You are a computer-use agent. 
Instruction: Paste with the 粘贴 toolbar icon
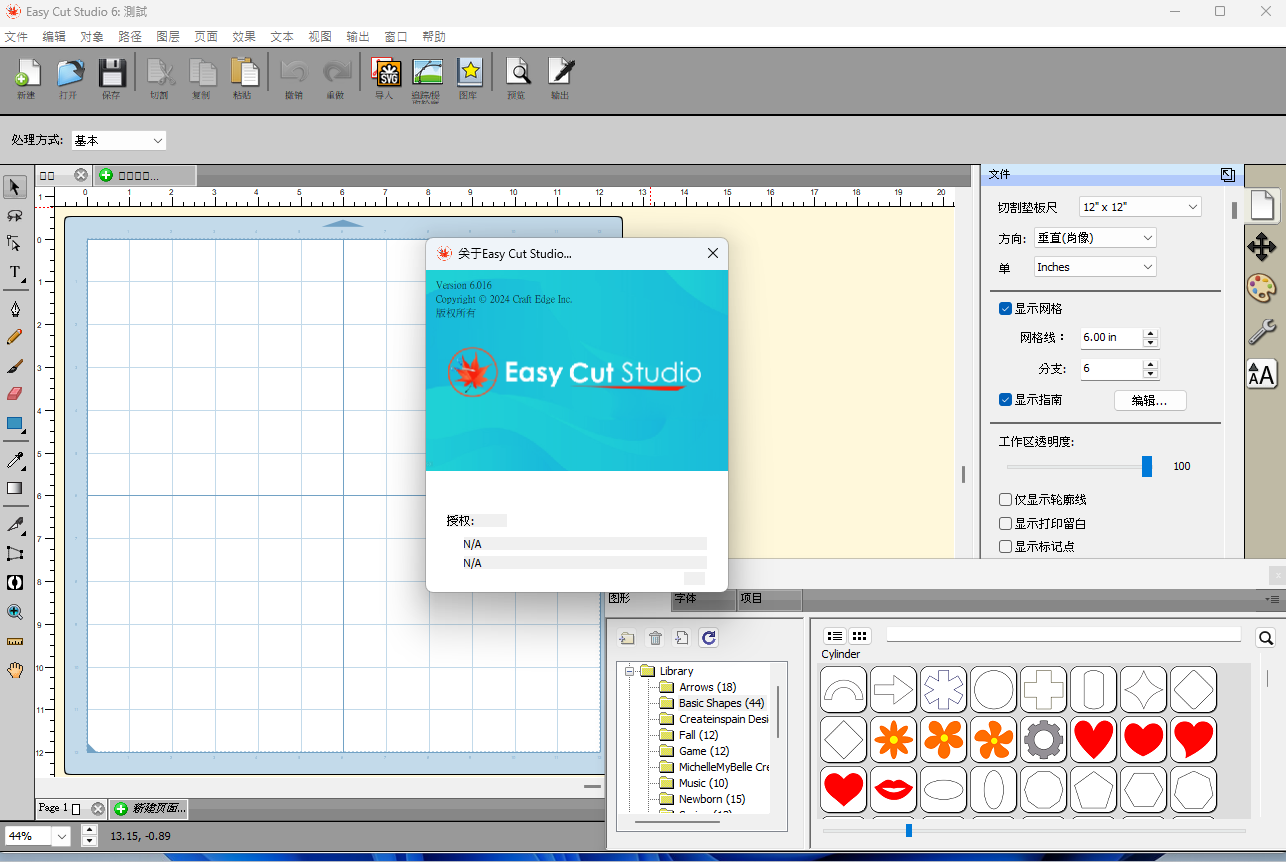(x=242, y=78)
